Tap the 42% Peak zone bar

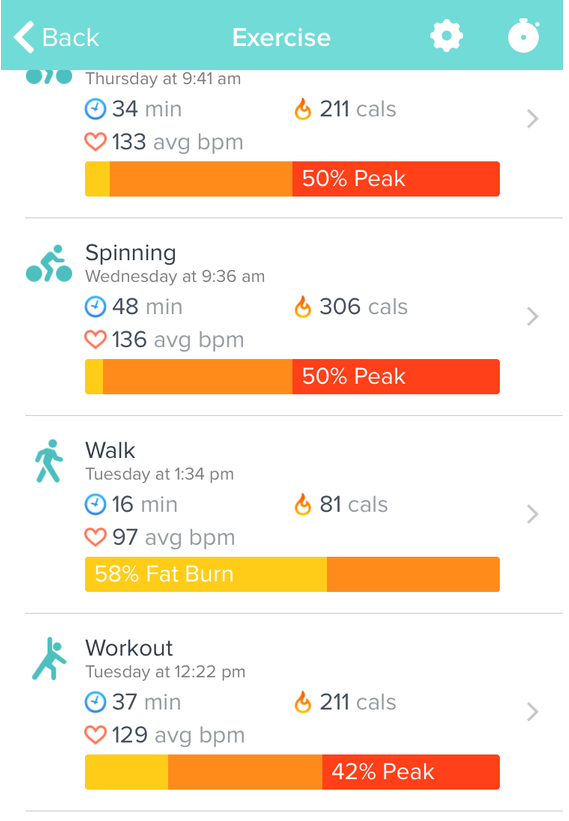[x=292, y=772]
